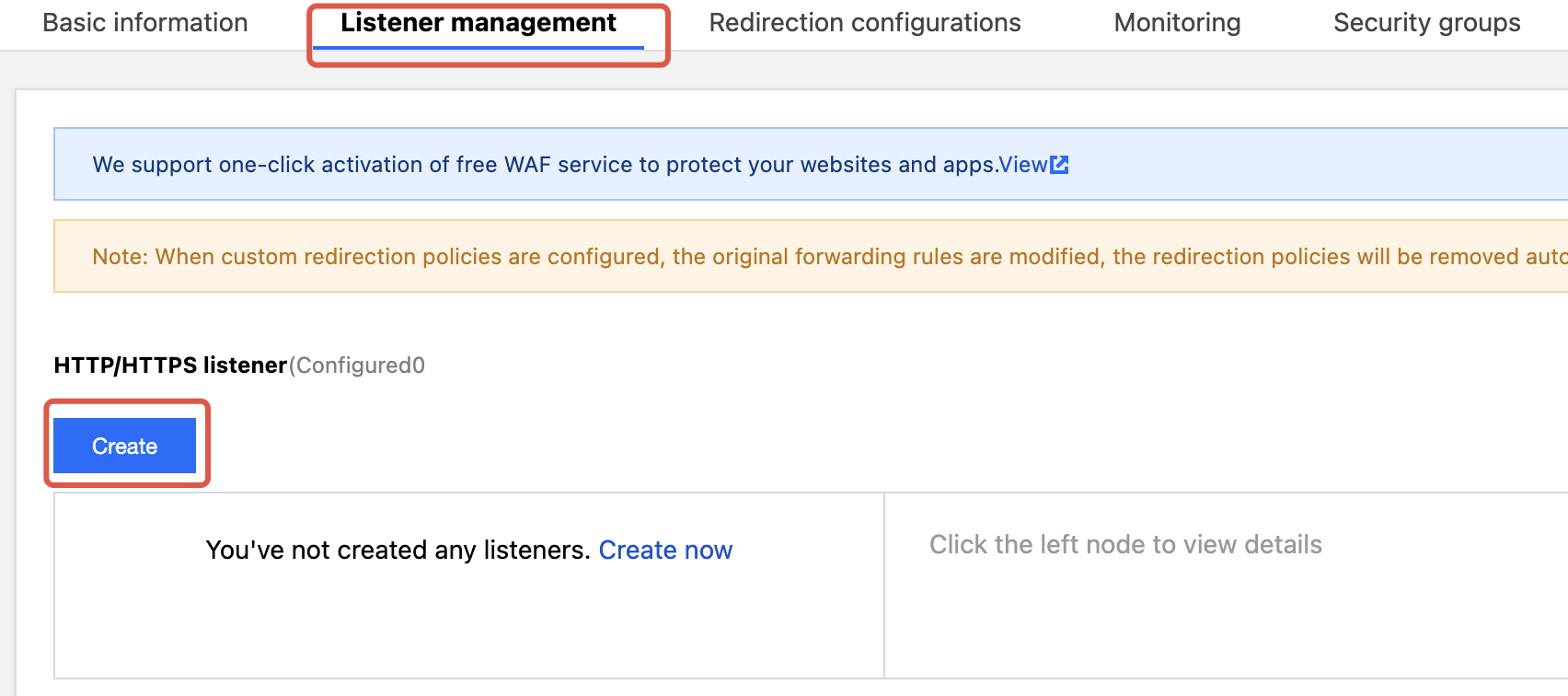Select the Listener management tab
Viewport: 1568px width, 696px height.
478,23
